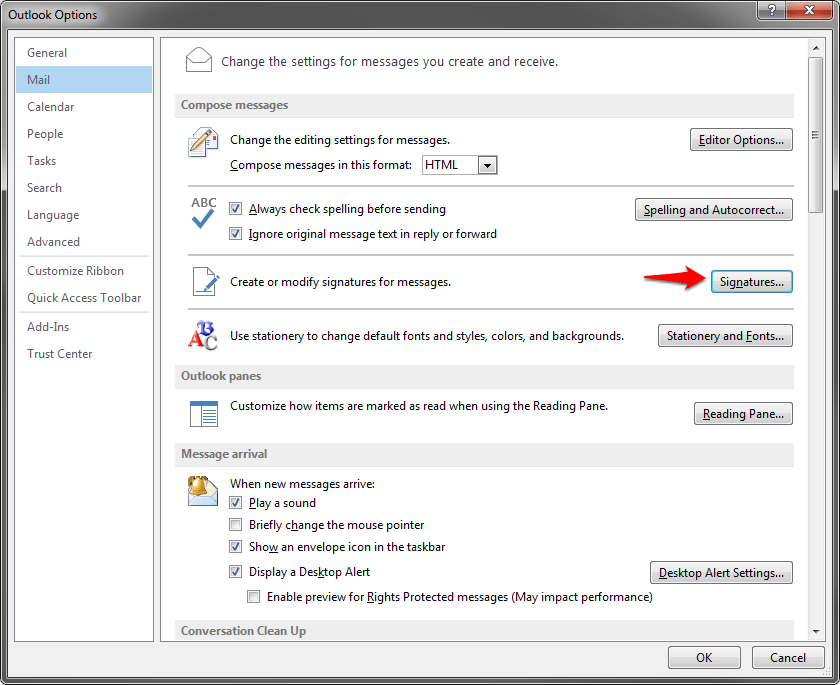Toggle Always check spelling before sending
840x685 pixels.
pos(235,209)
